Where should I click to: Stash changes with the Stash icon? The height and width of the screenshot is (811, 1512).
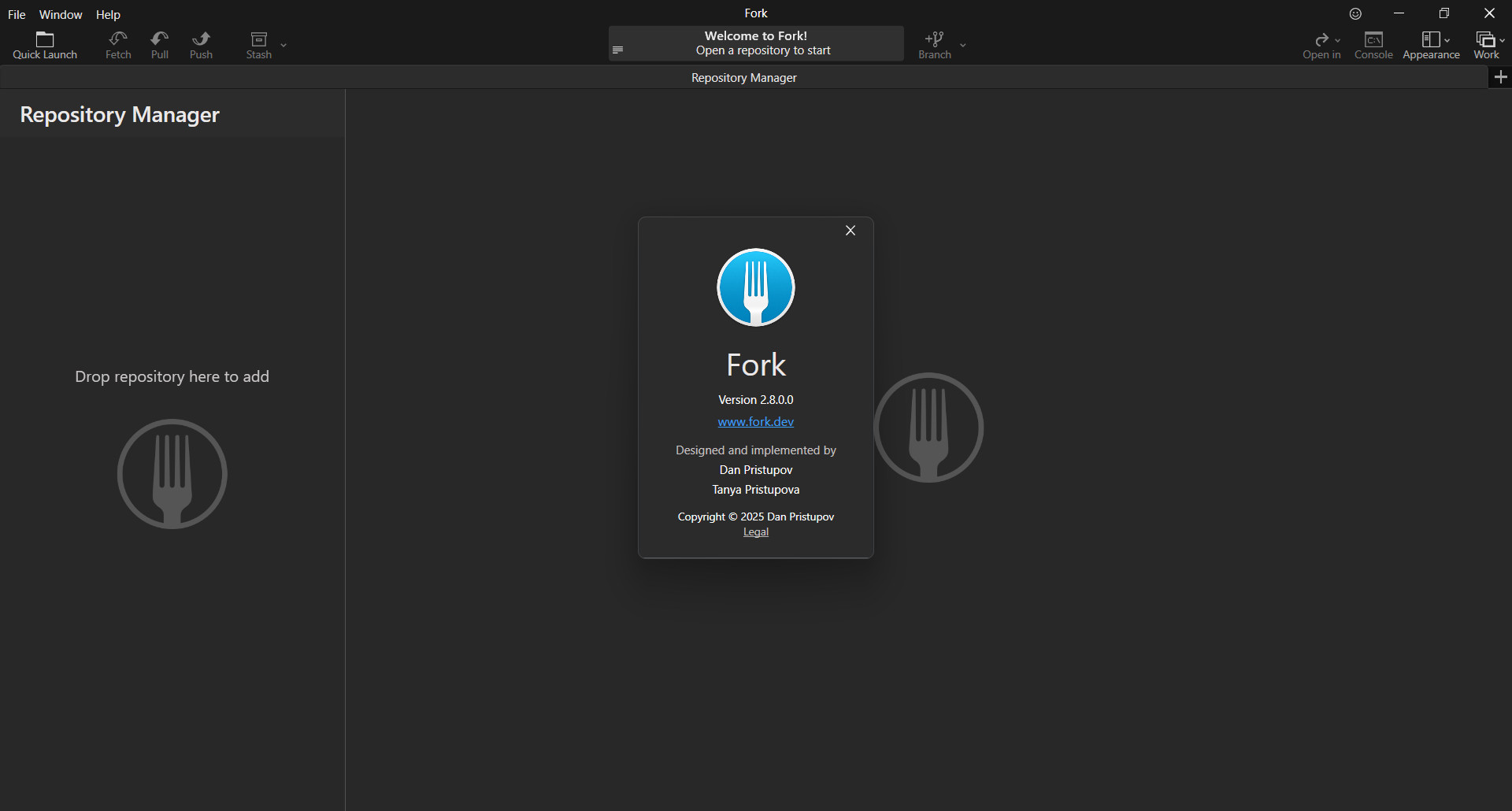click(259, 39)
